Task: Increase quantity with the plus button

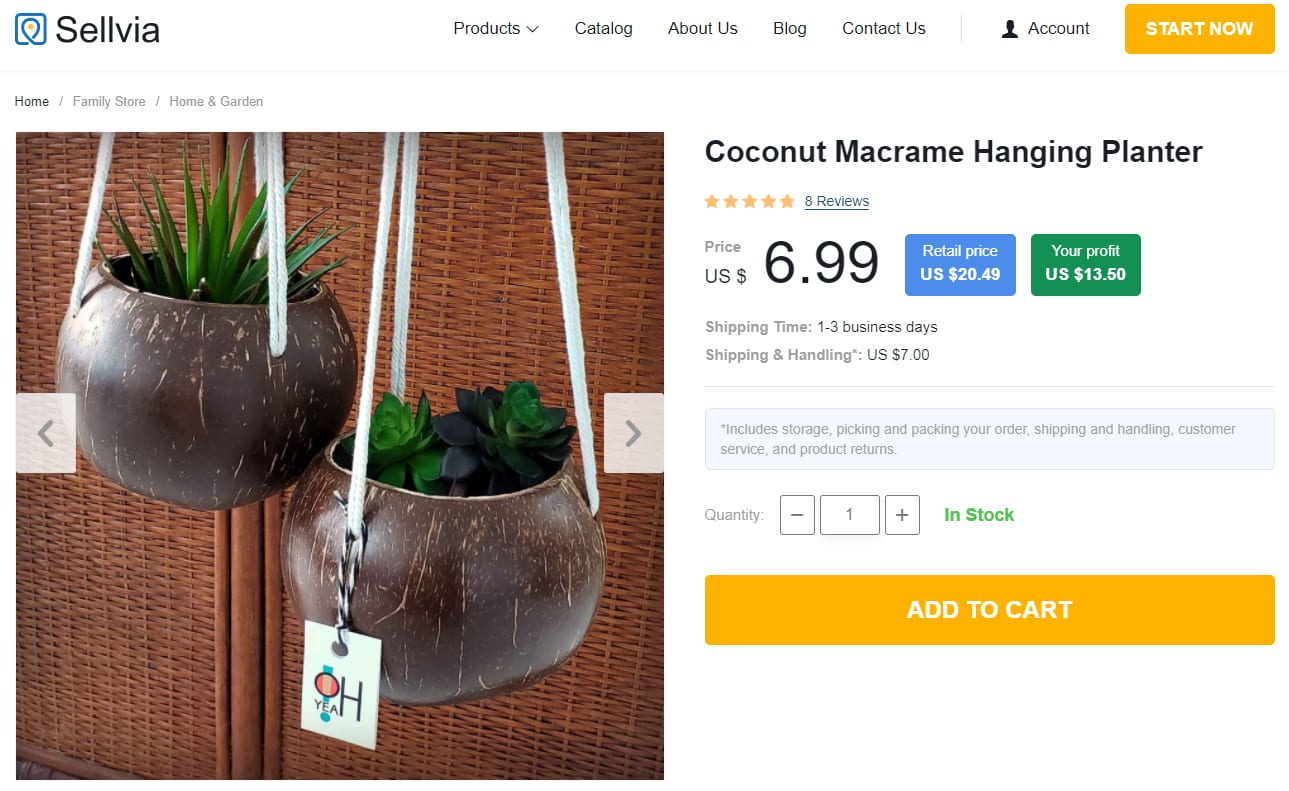Action: [902, 515]
